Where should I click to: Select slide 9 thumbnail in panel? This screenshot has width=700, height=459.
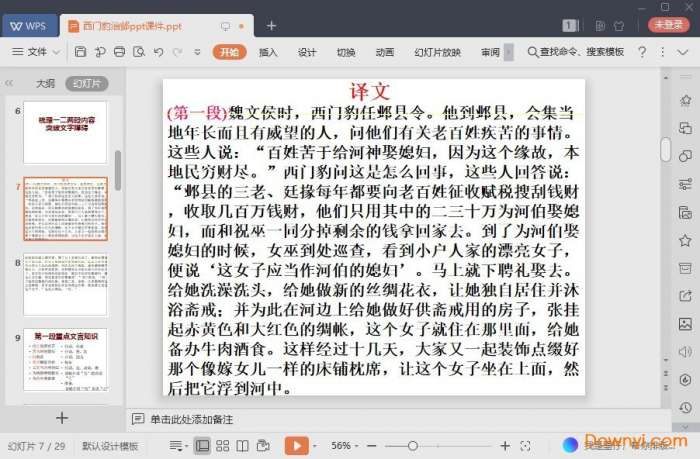pyautogui.click(x=66, y=360)
